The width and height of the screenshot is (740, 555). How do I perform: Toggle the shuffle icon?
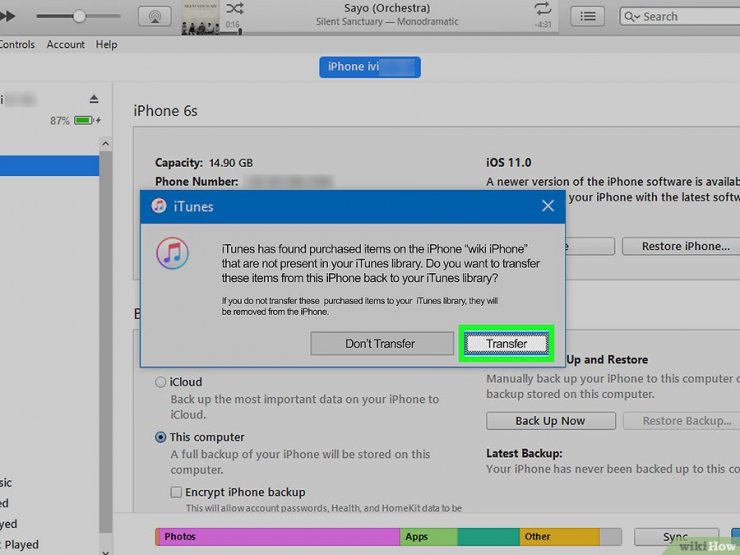pos(235,8)
